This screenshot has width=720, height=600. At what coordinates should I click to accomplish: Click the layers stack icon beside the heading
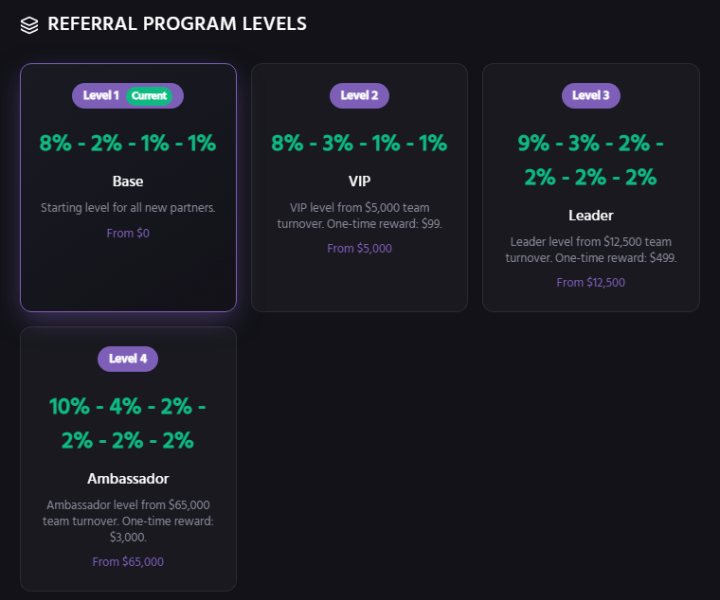(x=29, y=24)
